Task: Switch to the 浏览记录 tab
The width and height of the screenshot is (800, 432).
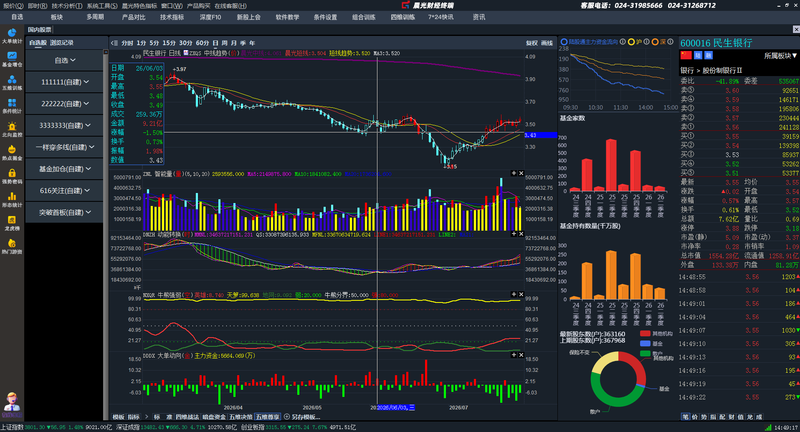Action: click(x=62, y=43)
